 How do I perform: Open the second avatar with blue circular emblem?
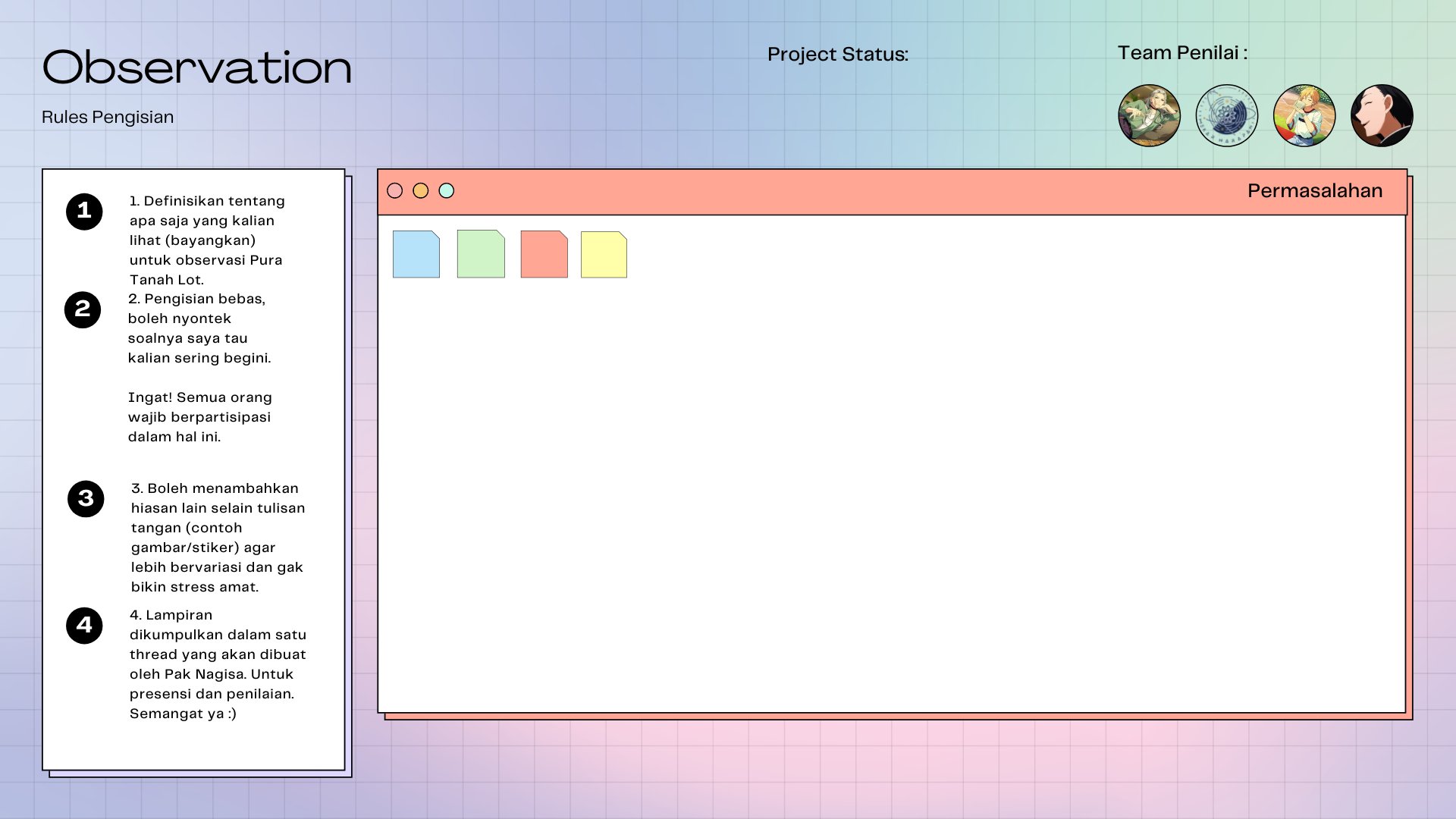1227,115
